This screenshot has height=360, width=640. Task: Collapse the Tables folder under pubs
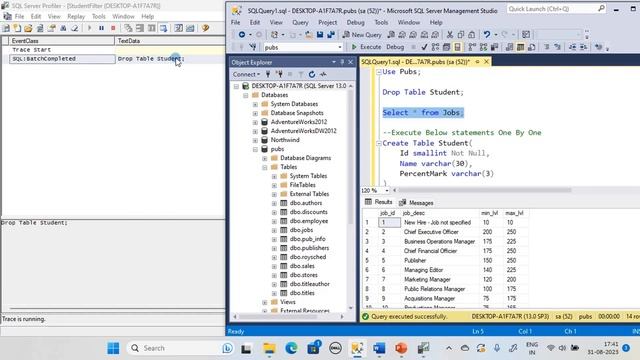264,167
